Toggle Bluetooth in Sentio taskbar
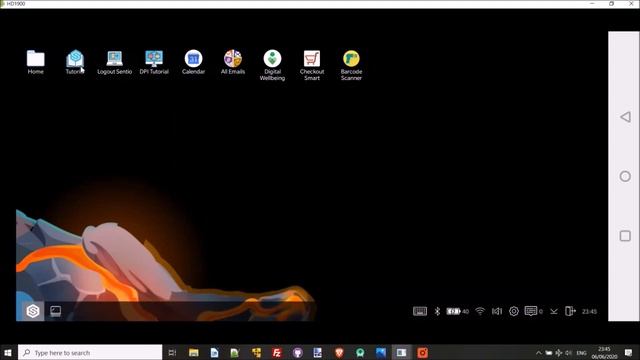The image size is (640, 360). (x=437, y=311)
